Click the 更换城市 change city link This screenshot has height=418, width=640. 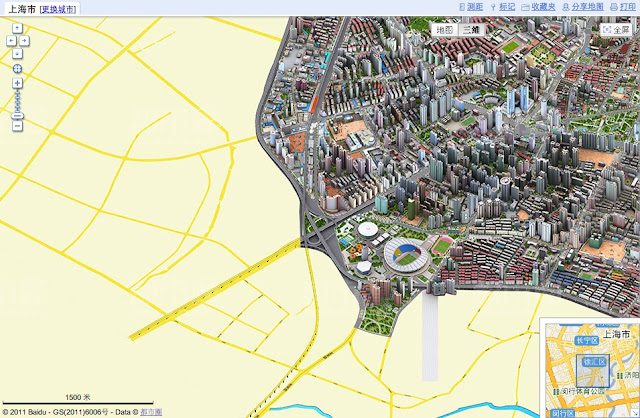pos(59,9)
